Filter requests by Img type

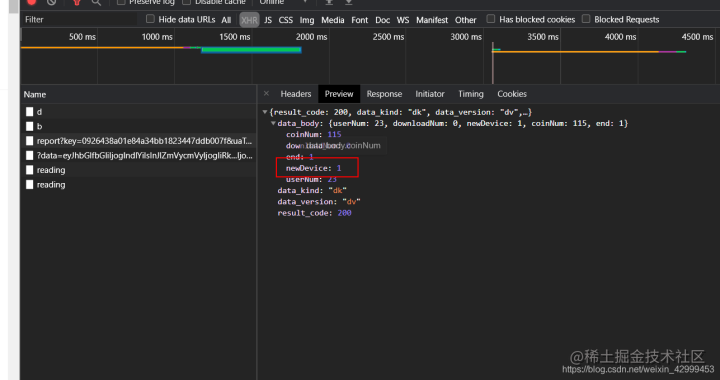pos(307,20)
